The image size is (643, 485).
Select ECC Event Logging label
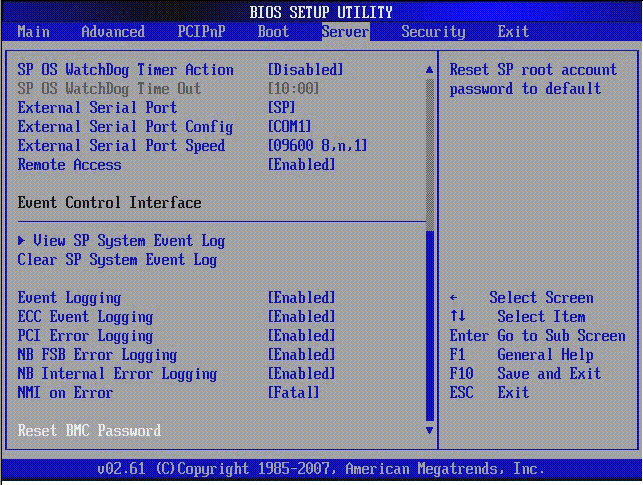point(85,317)
